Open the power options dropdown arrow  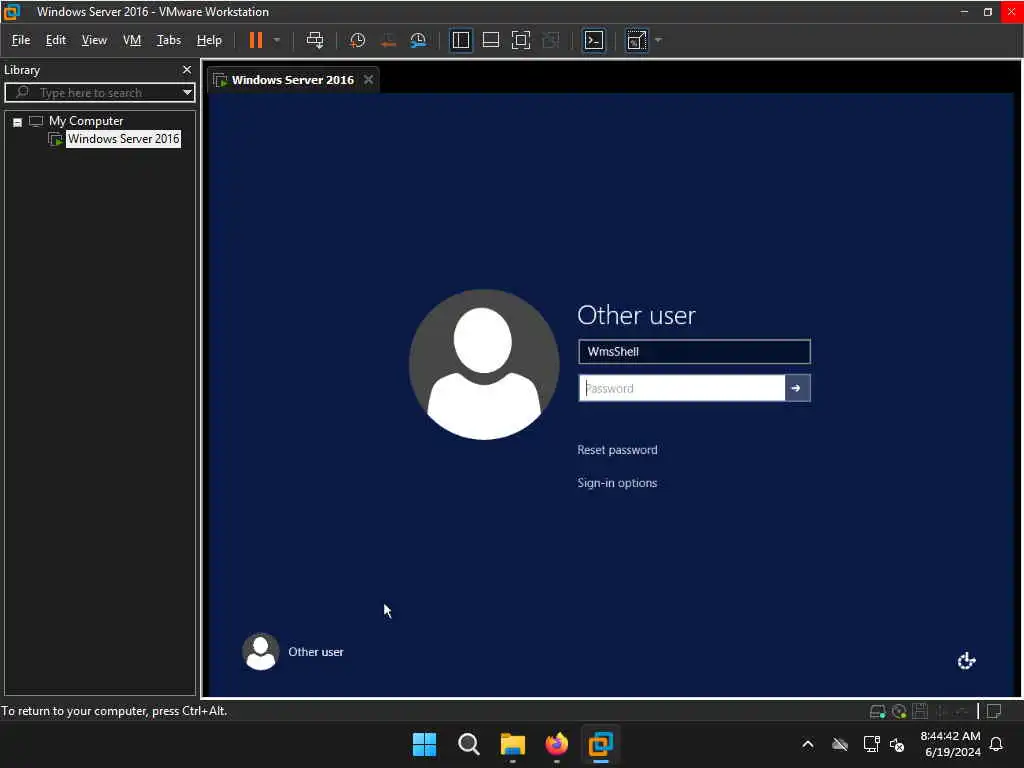point(277,40)
